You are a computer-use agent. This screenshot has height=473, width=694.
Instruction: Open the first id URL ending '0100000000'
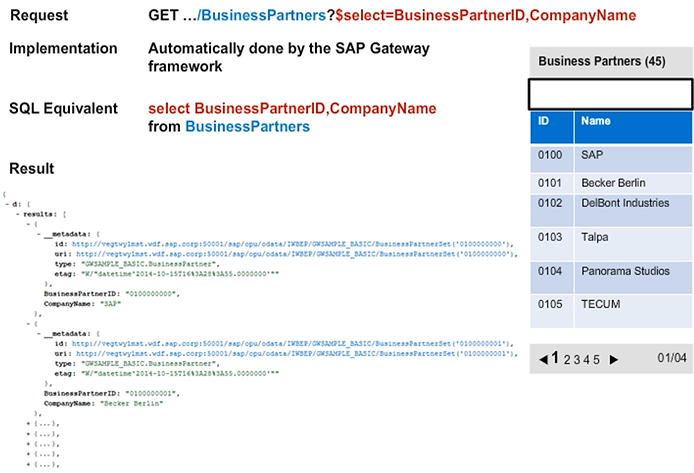[282, 243]
